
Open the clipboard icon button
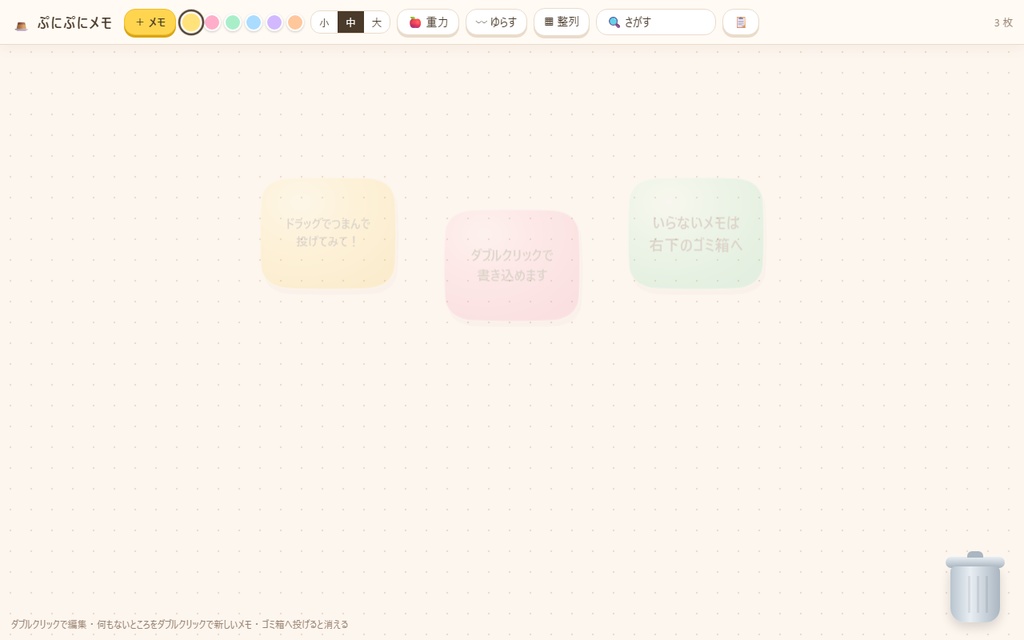point(741,22)
